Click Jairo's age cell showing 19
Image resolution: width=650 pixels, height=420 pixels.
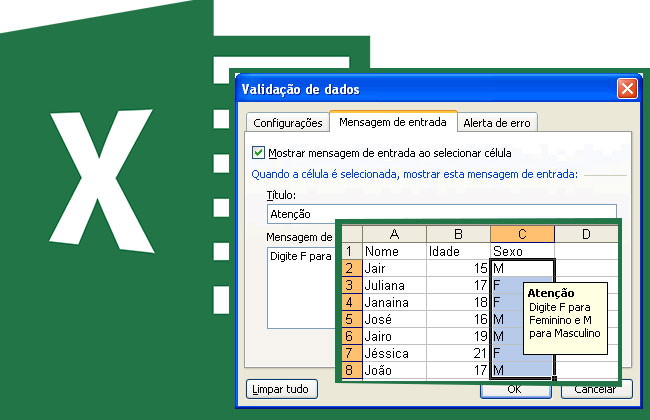pyautogui.click(x=458, y=336)
